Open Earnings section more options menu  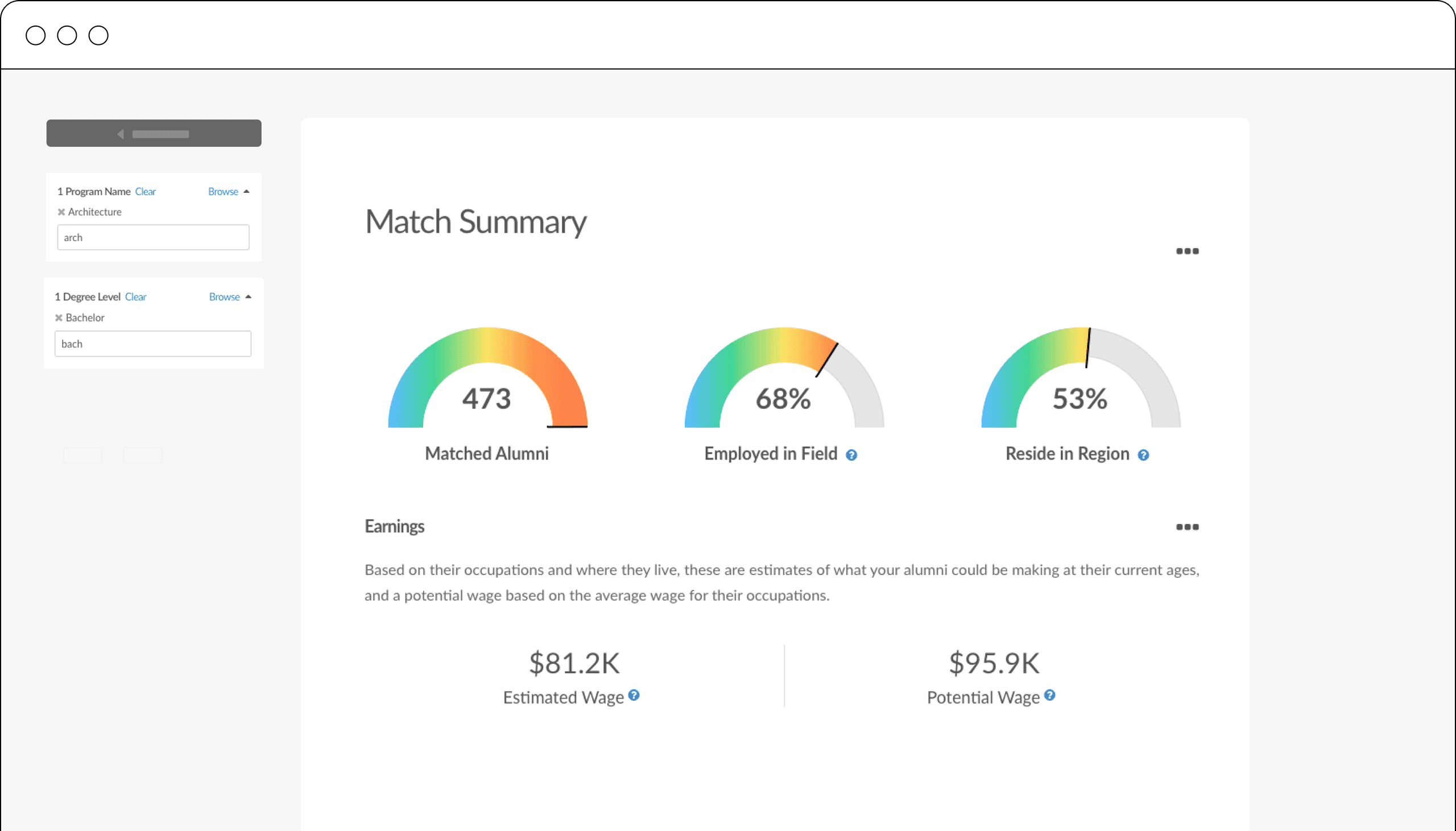1188,527
